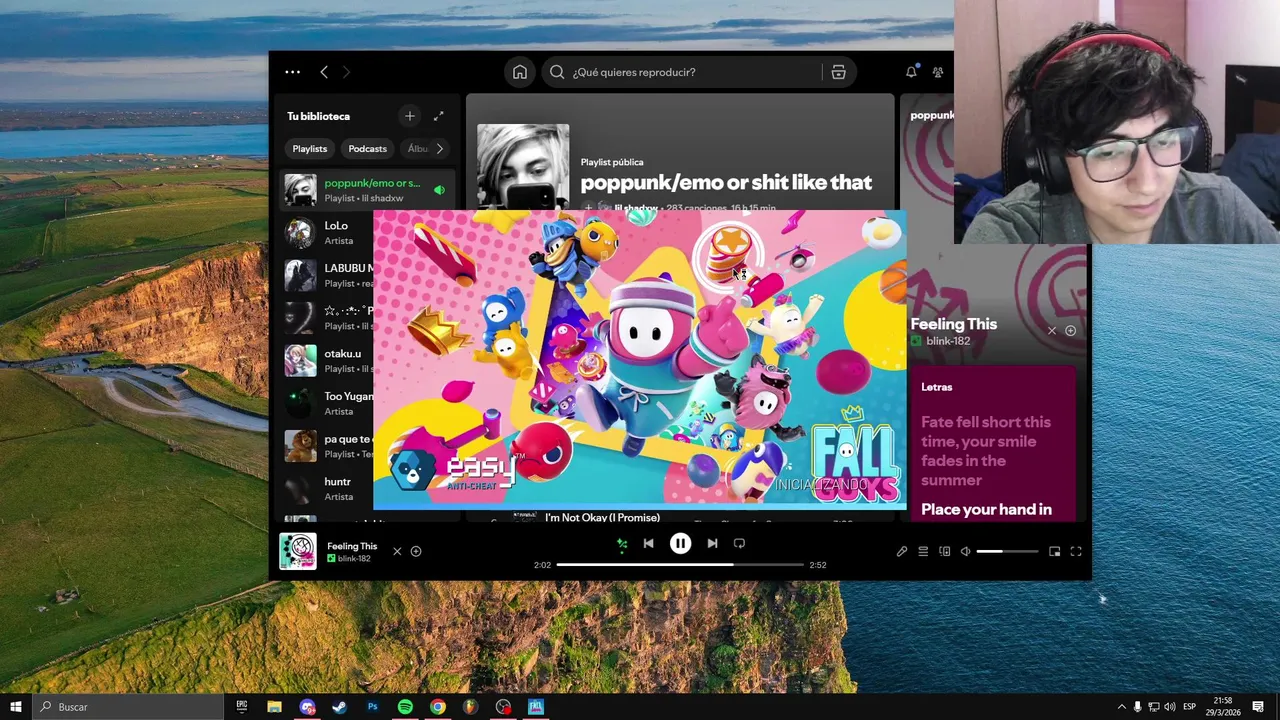Skip to next track
Screen dimensions: 1280x720
(712, 543)
